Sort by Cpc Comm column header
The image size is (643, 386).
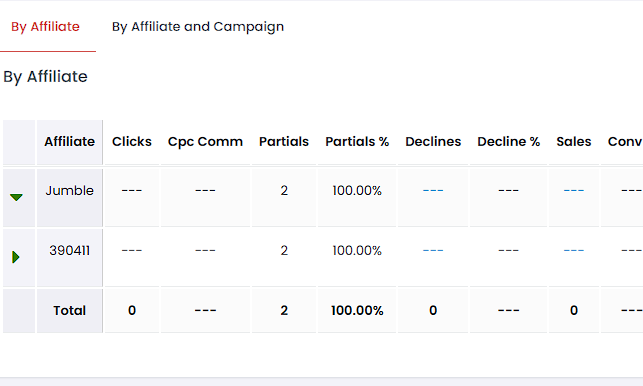[205, 142]
